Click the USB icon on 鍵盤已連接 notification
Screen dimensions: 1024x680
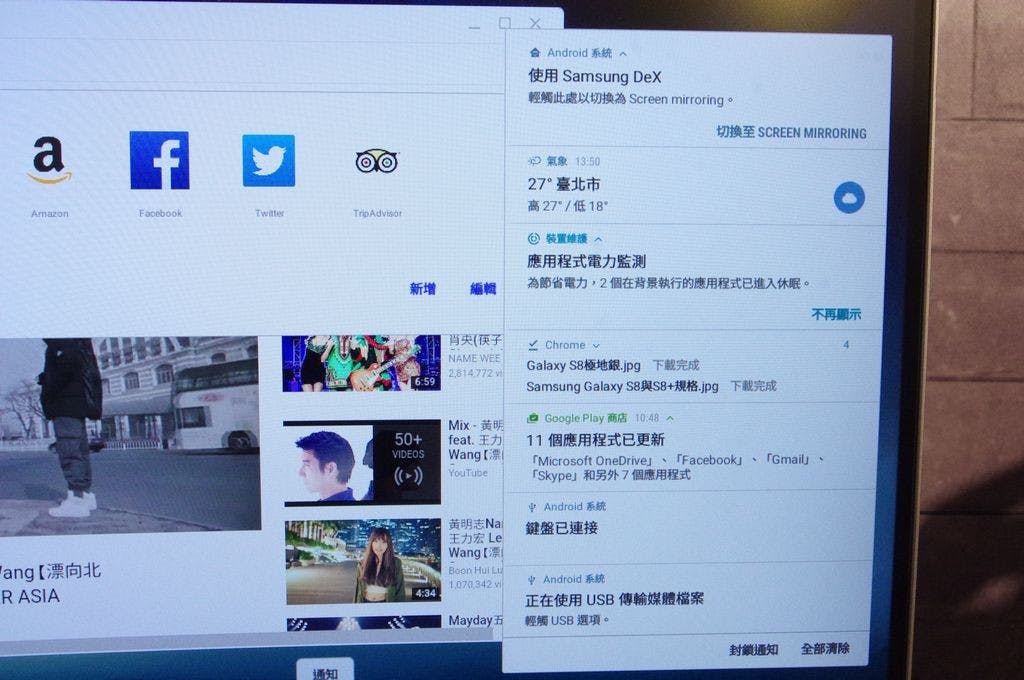pyautogui.click(x=532, y=507)
